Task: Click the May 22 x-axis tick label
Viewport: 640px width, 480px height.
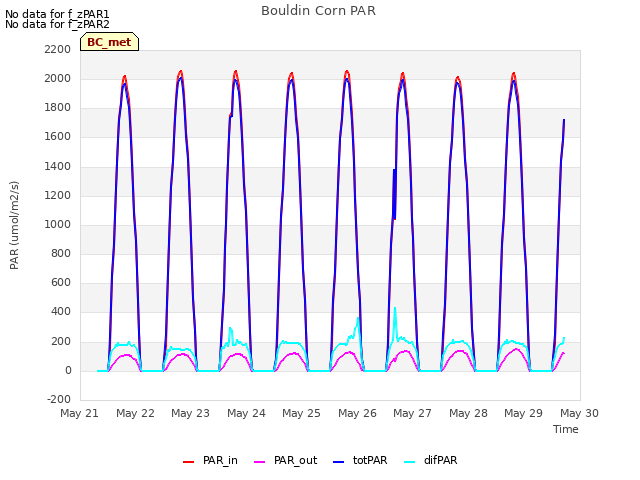Action: tap(135, 413)
